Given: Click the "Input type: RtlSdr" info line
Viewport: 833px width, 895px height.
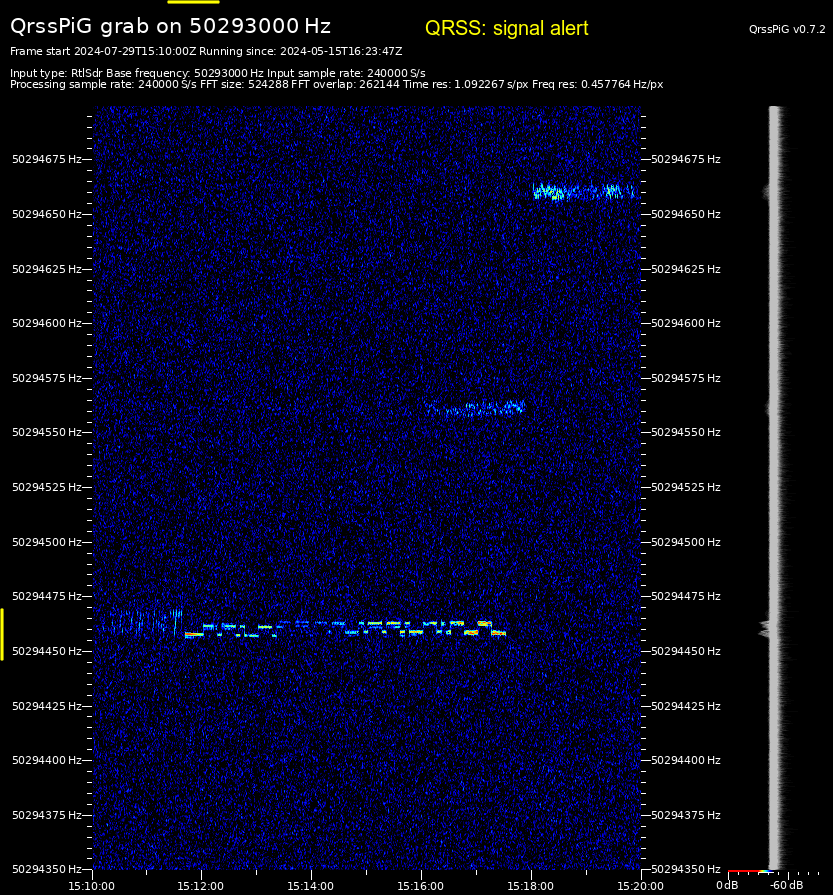Looking at the screenshot, I should 218,73.
